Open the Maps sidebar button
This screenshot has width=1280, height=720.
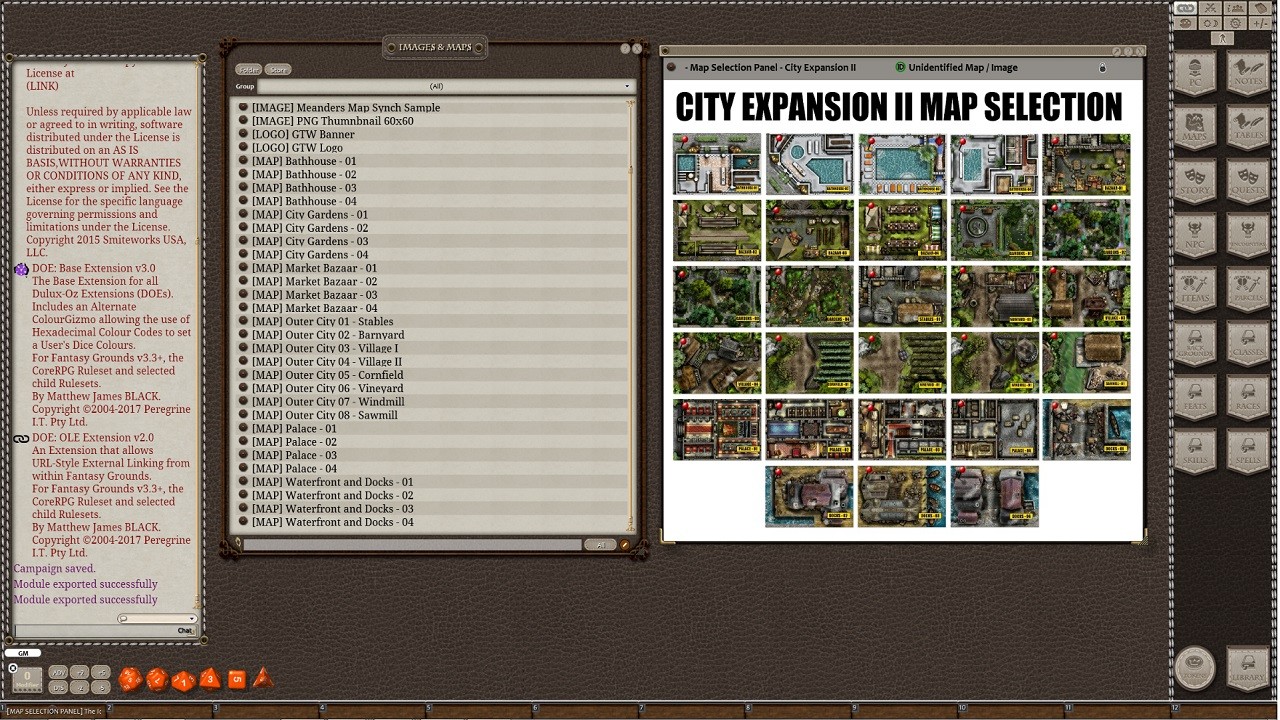point(1194,129)
